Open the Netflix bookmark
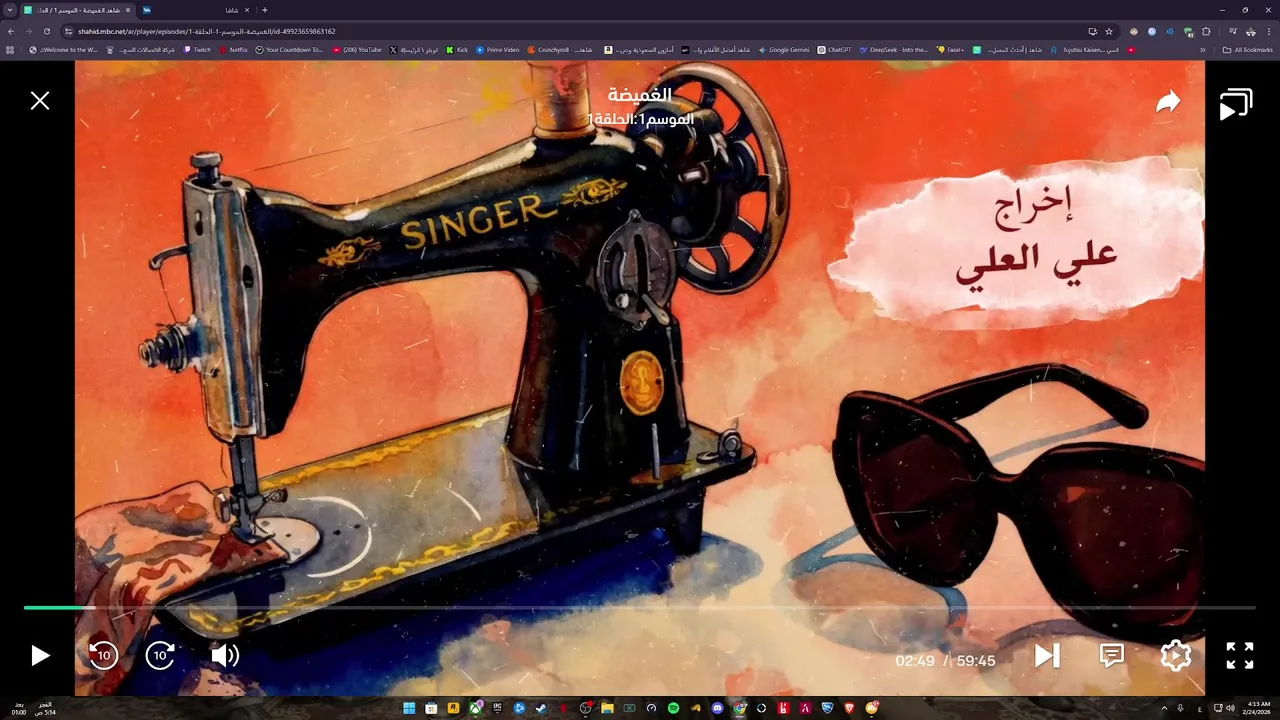 (x=233, y=50)
